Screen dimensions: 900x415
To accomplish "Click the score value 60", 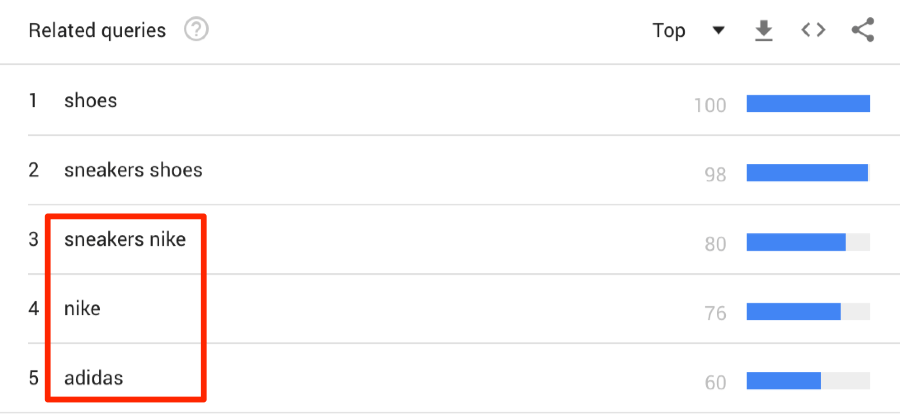I will pos(715,382).
